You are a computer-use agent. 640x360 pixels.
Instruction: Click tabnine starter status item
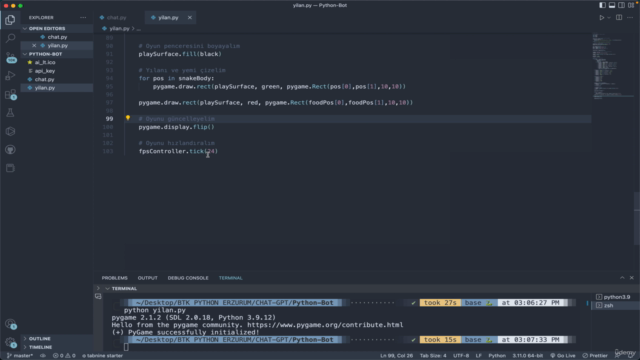click(102, 356)
